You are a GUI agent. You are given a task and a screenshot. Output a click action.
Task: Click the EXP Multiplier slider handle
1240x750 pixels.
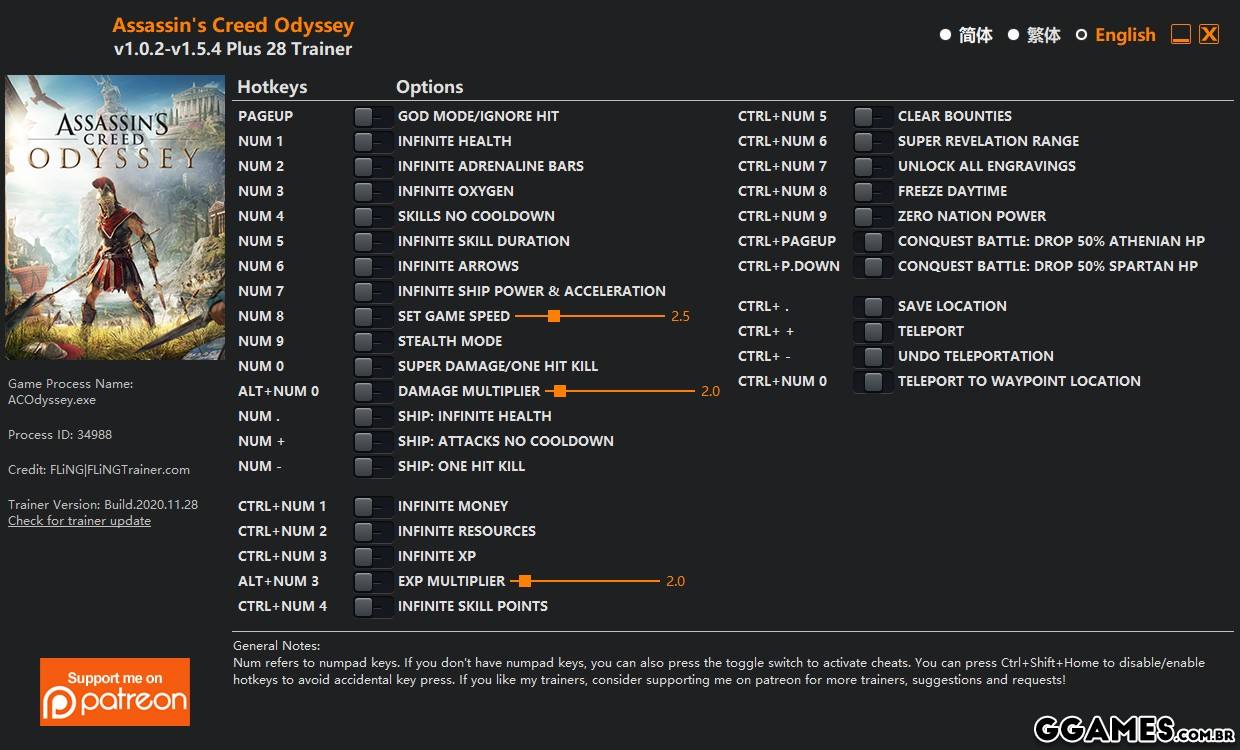click(x=524, y=581)
